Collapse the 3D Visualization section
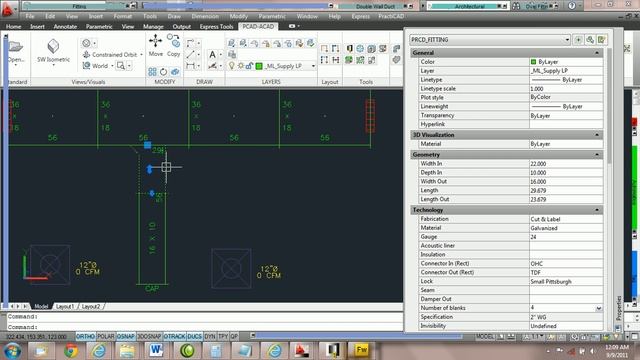 (597, 135)
